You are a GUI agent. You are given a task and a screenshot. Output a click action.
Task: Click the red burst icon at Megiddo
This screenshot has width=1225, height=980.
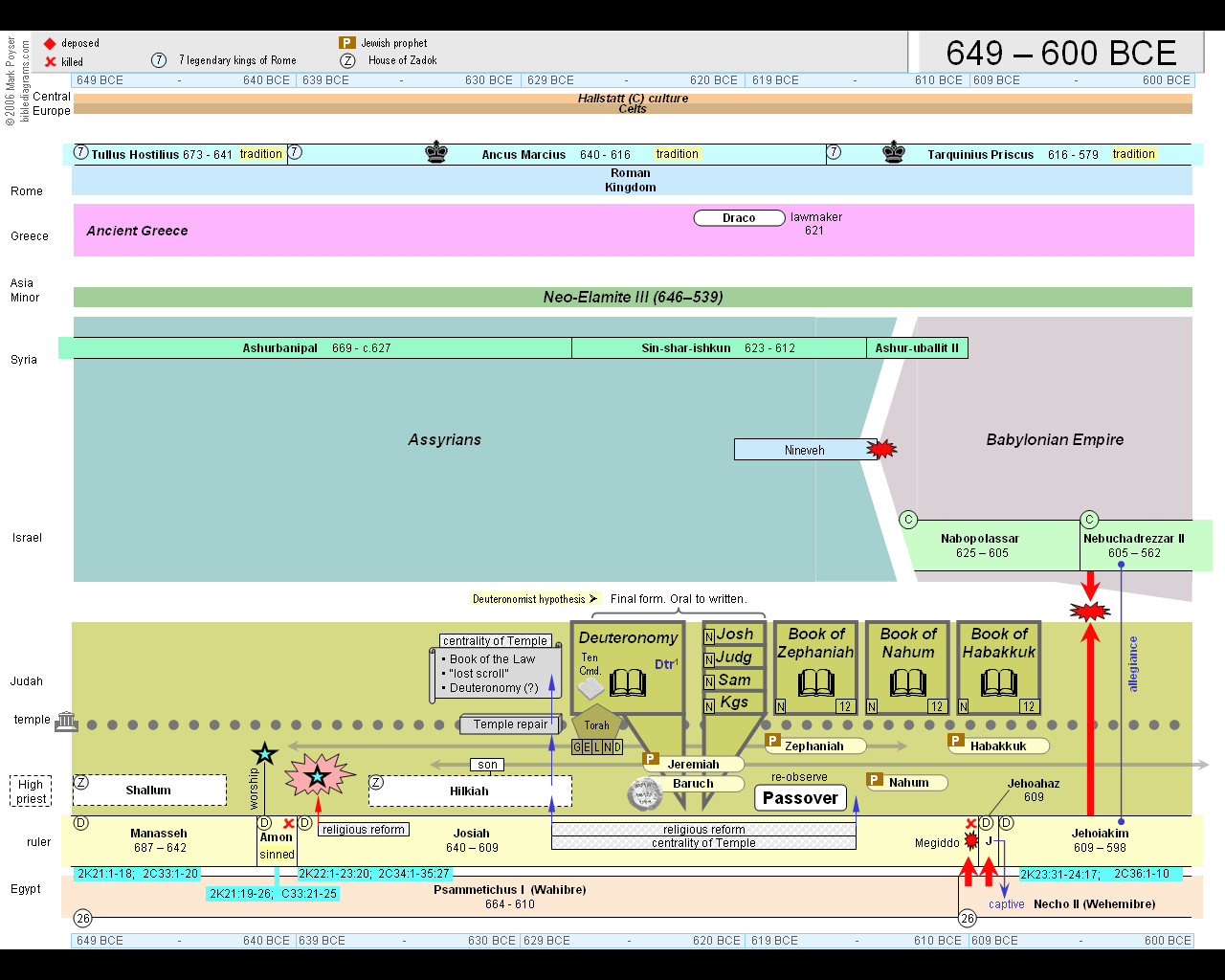click(971, 841)
